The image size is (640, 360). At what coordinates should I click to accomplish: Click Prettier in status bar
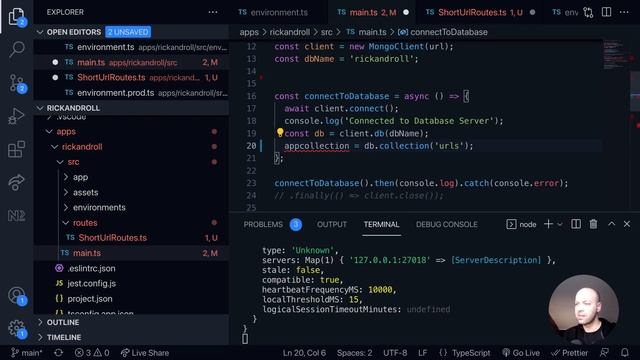pos(570,353)
